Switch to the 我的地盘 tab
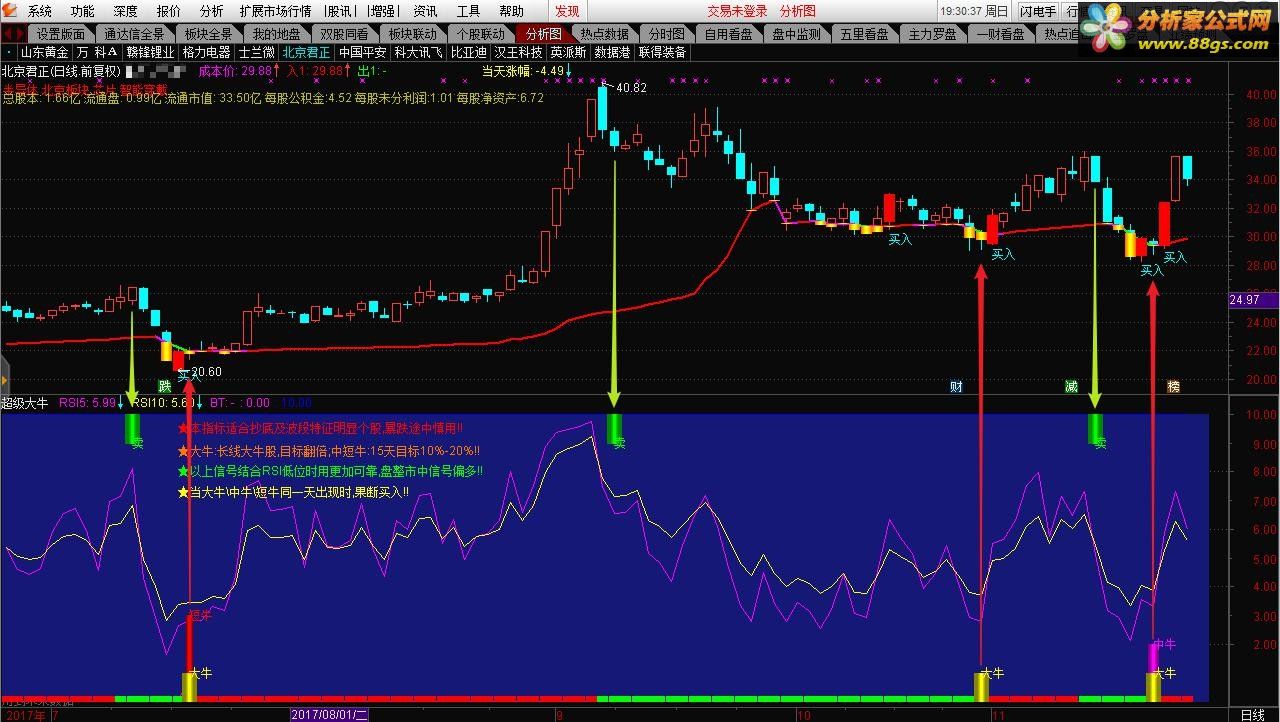1280x722 pixels. coord(276,34)
